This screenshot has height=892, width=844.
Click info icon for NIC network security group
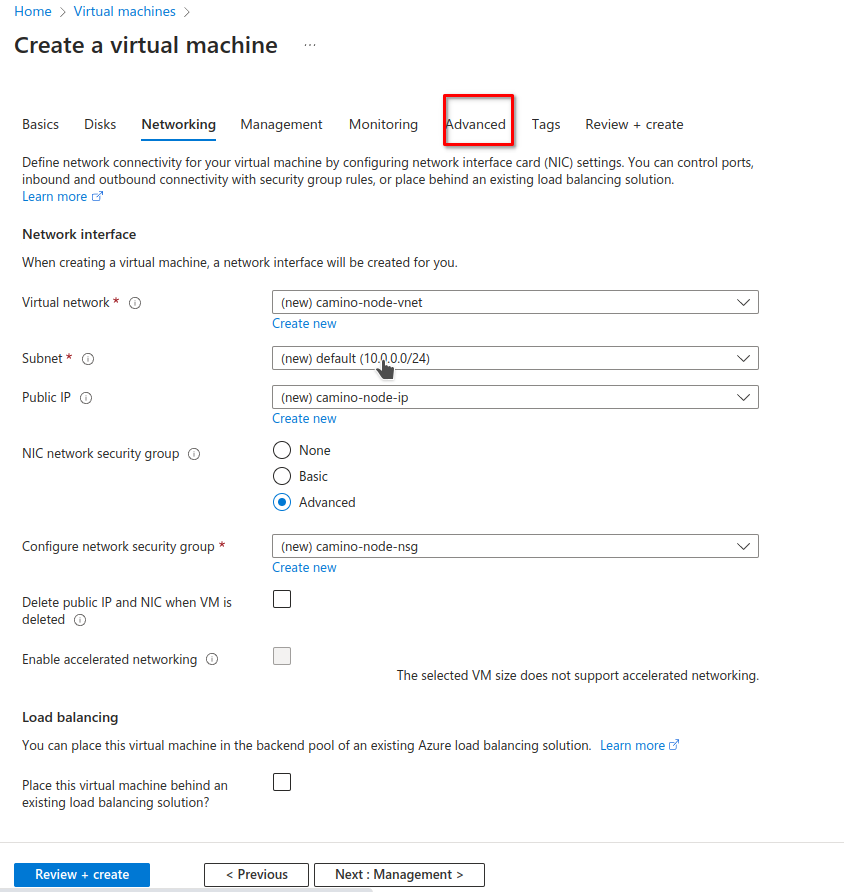194,454
